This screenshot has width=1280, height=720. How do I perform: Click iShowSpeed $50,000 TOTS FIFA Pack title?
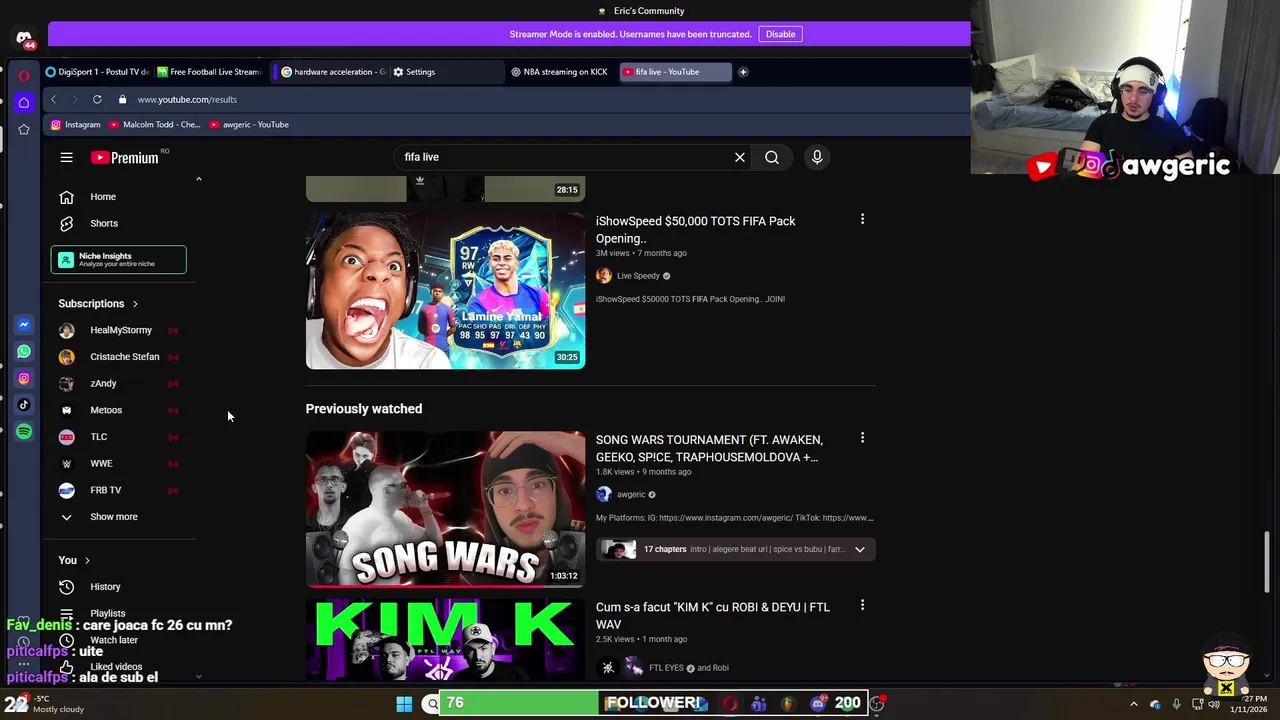pos(695,230)
